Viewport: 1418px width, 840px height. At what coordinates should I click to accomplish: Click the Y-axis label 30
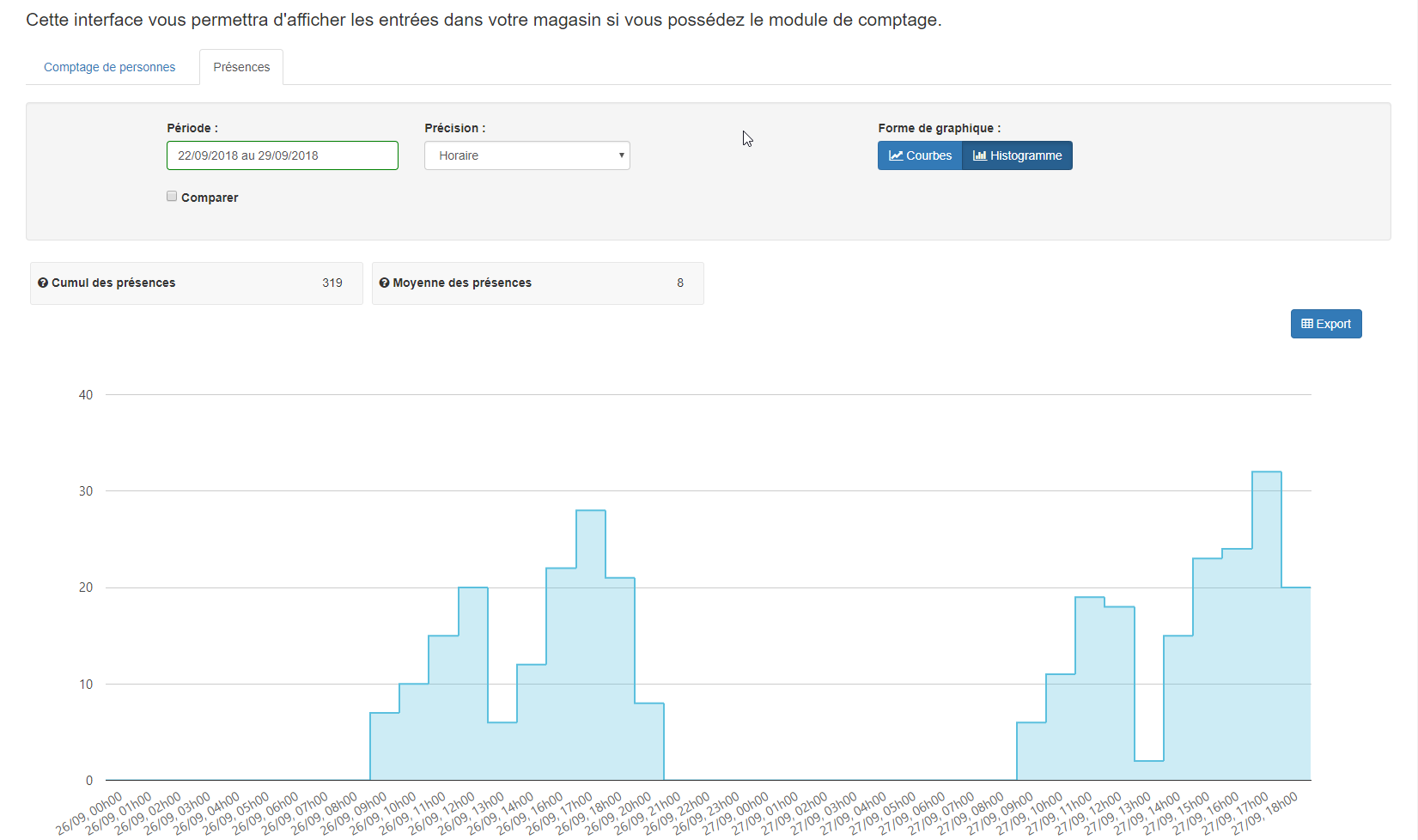tap(86, 491)
